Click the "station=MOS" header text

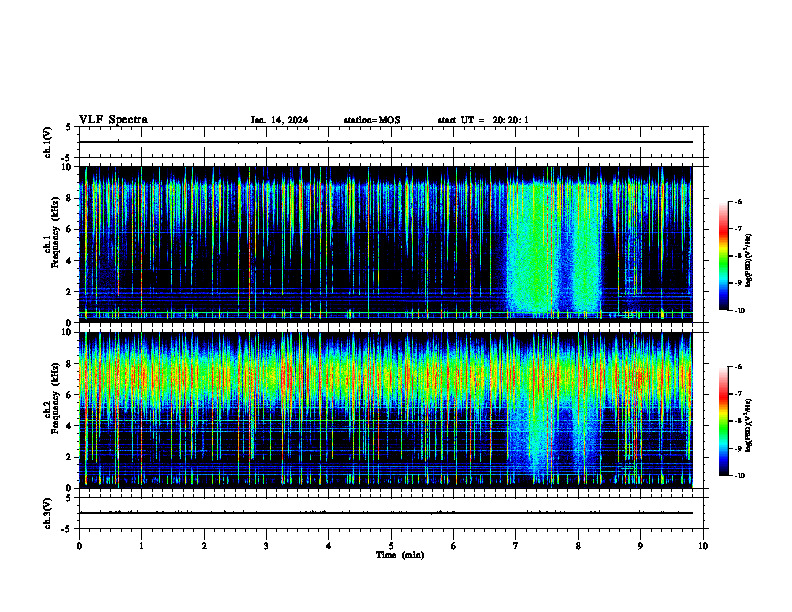[x=372, y=120]
